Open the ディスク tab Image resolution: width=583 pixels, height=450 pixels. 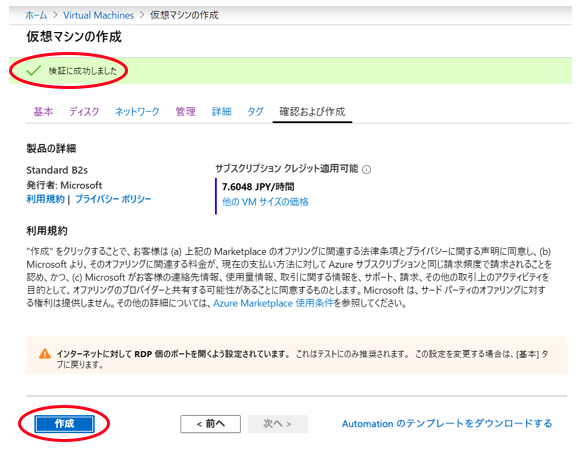click(84, 111)
